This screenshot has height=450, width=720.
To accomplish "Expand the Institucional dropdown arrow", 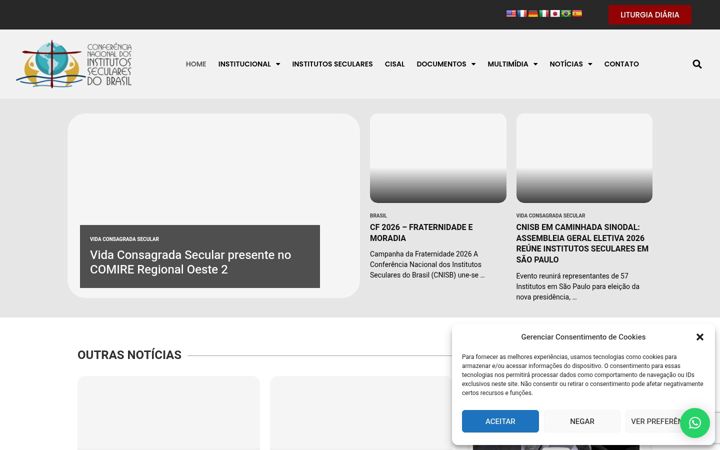I will [x=278, y=64].
